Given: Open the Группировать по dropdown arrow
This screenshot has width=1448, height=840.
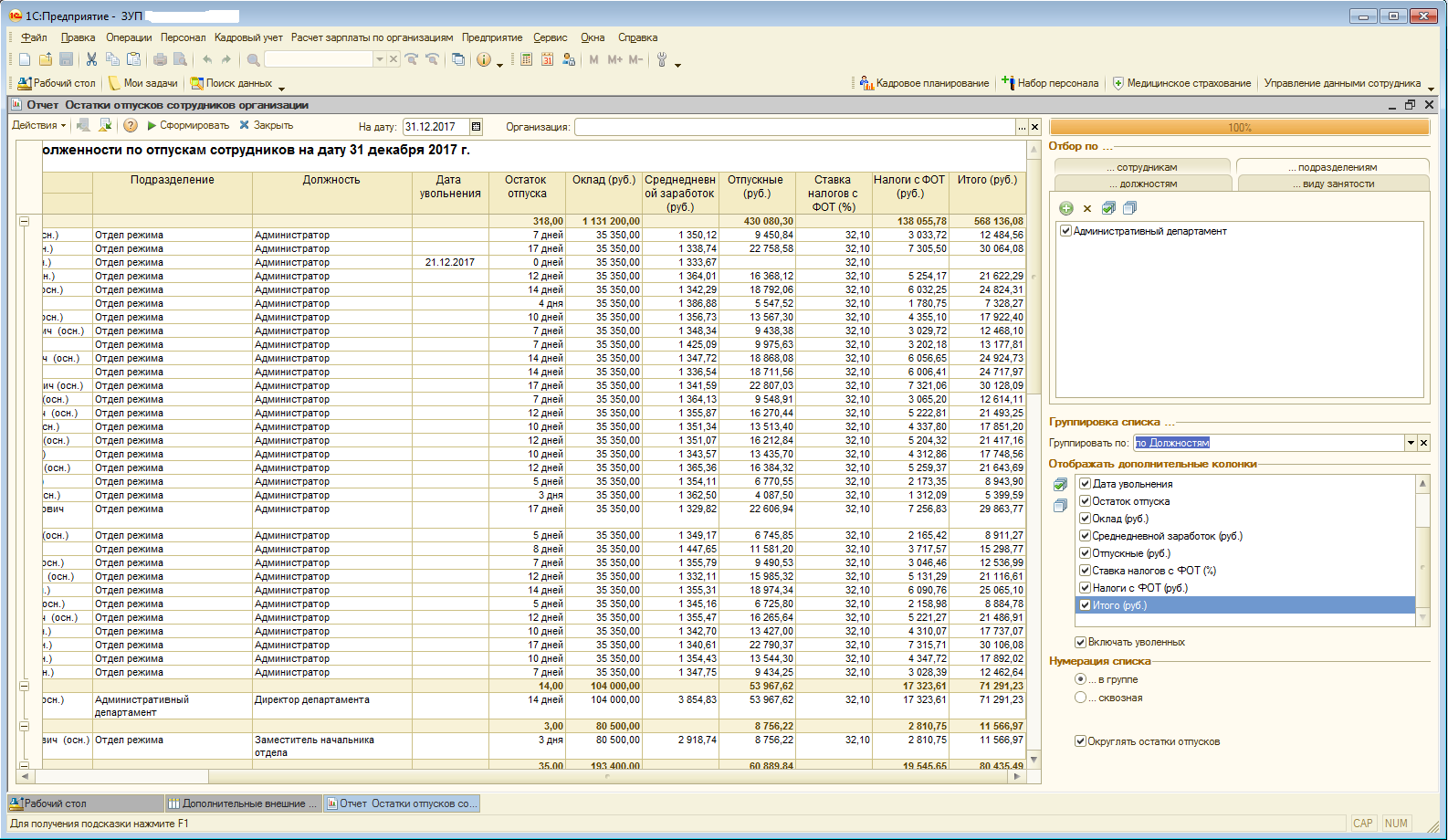Looking at the screenshot, I should coord(1410,443).
